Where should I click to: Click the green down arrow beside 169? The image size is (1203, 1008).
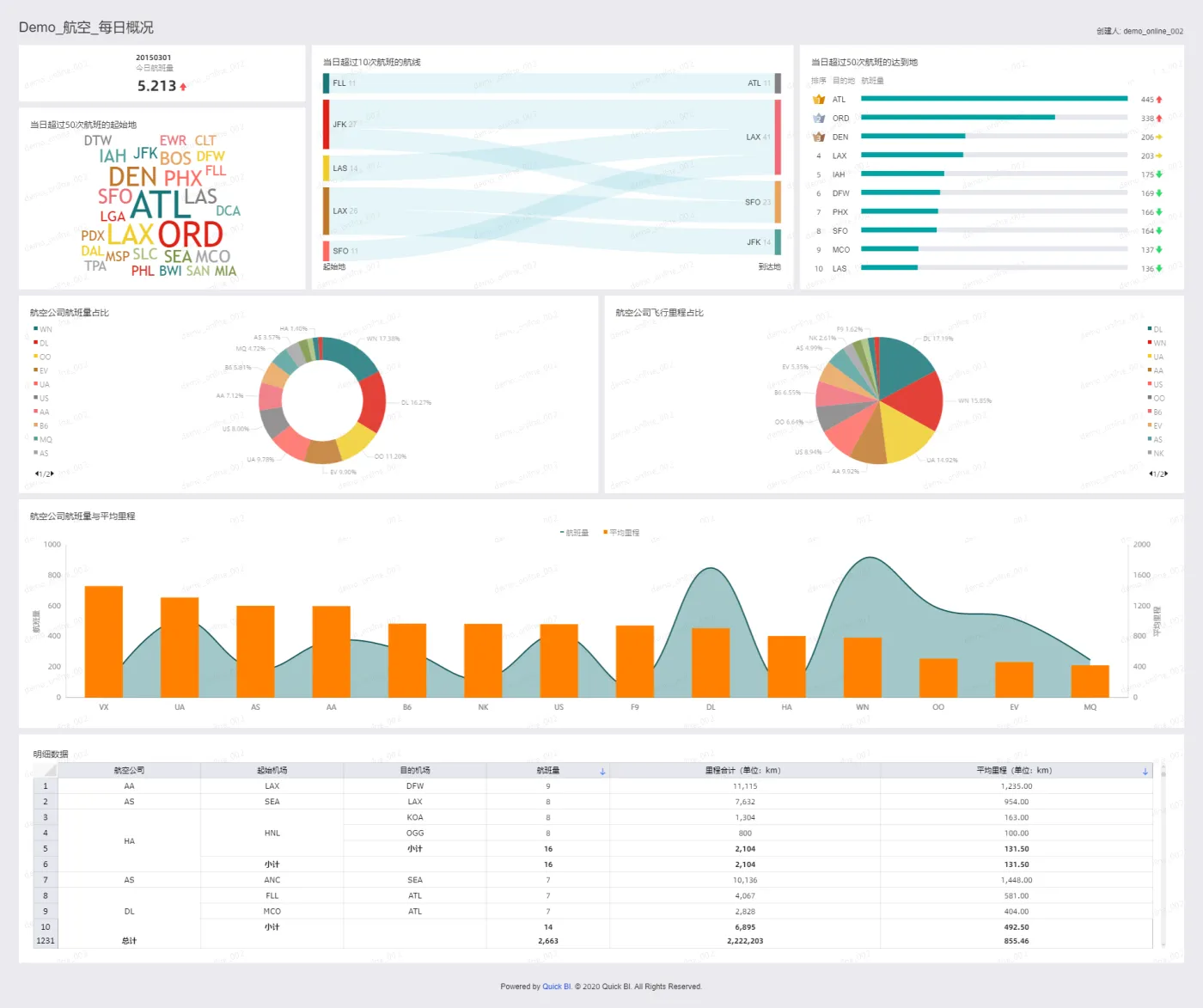point(1159,193)
